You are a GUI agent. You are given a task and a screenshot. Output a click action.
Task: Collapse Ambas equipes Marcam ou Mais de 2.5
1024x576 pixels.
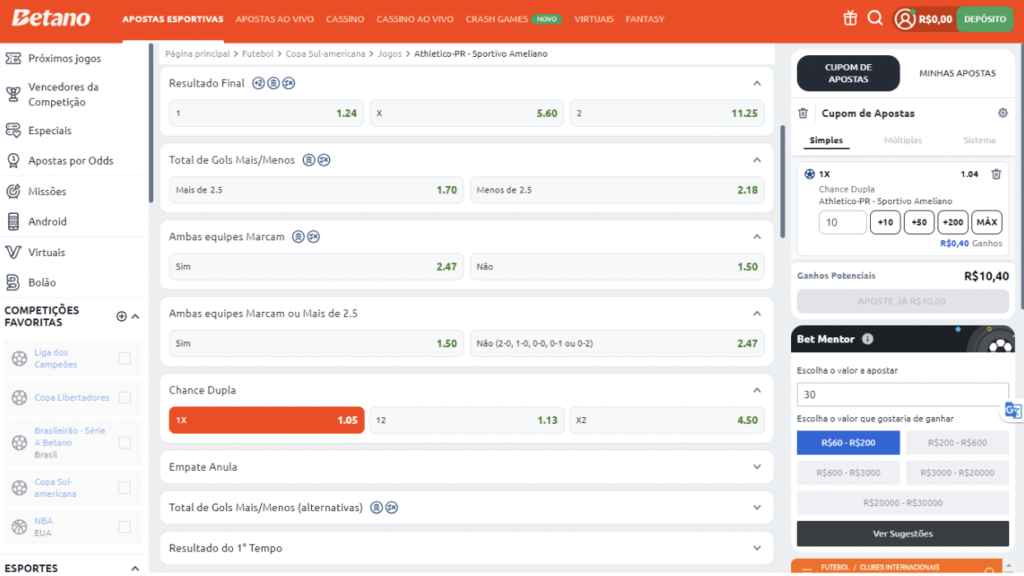757,313
